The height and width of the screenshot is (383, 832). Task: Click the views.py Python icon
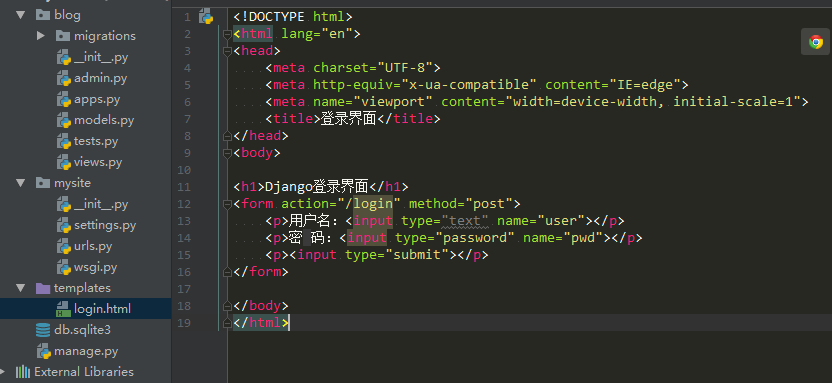64,162
